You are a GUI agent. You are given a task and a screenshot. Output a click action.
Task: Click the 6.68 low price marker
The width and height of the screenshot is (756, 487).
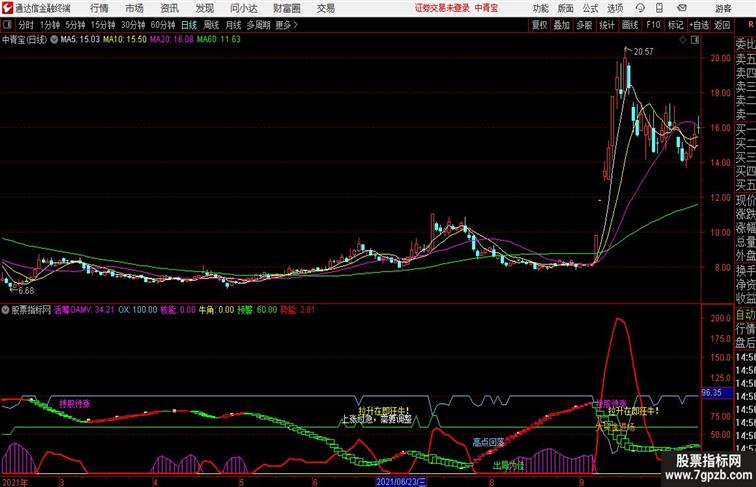click(26, 291)
